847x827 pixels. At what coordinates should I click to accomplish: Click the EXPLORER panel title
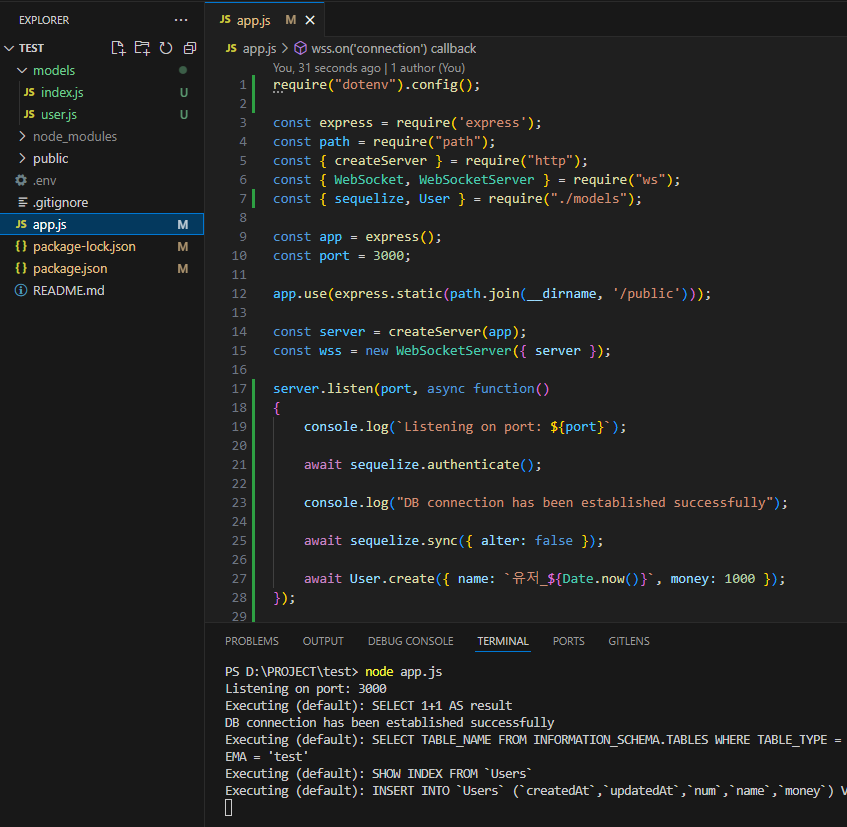44,20
